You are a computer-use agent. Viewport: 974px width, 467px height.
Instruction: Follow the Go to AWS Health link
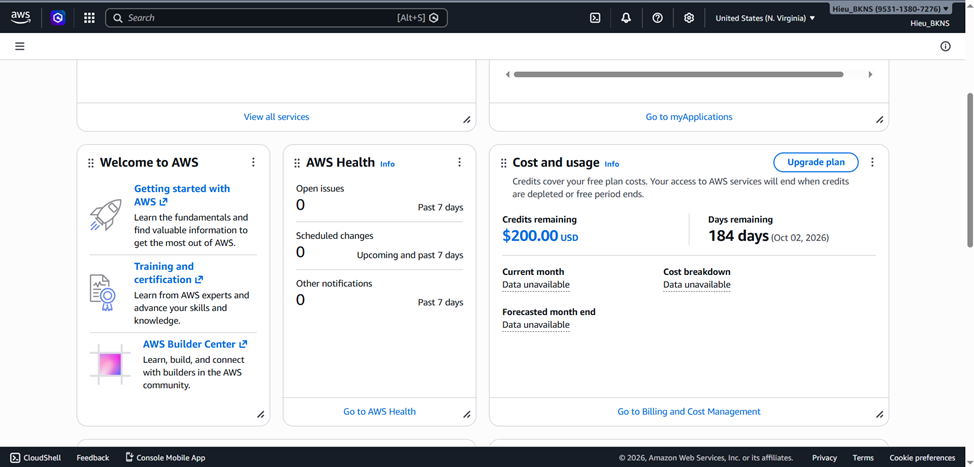click(x=380, y=412)
